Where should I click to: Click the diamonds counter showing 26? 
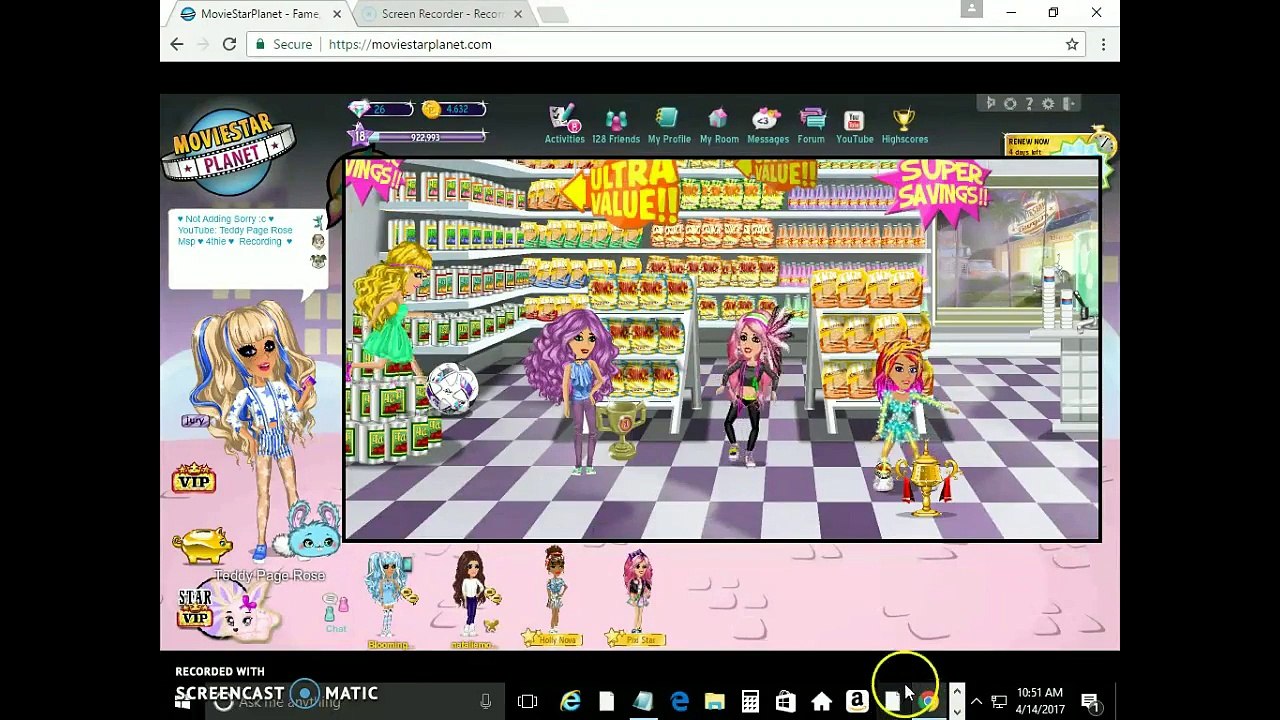point(381,109)
